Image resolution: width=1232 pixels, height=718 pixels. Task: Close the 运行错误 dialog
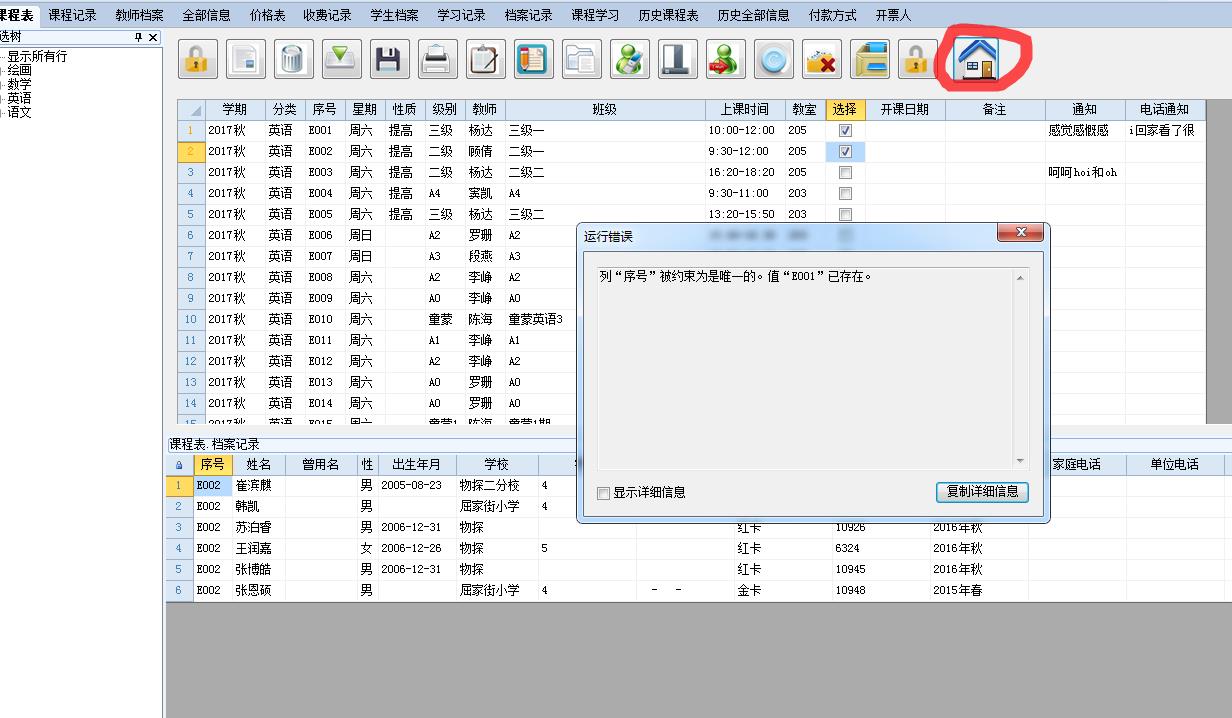[1021, 233]
